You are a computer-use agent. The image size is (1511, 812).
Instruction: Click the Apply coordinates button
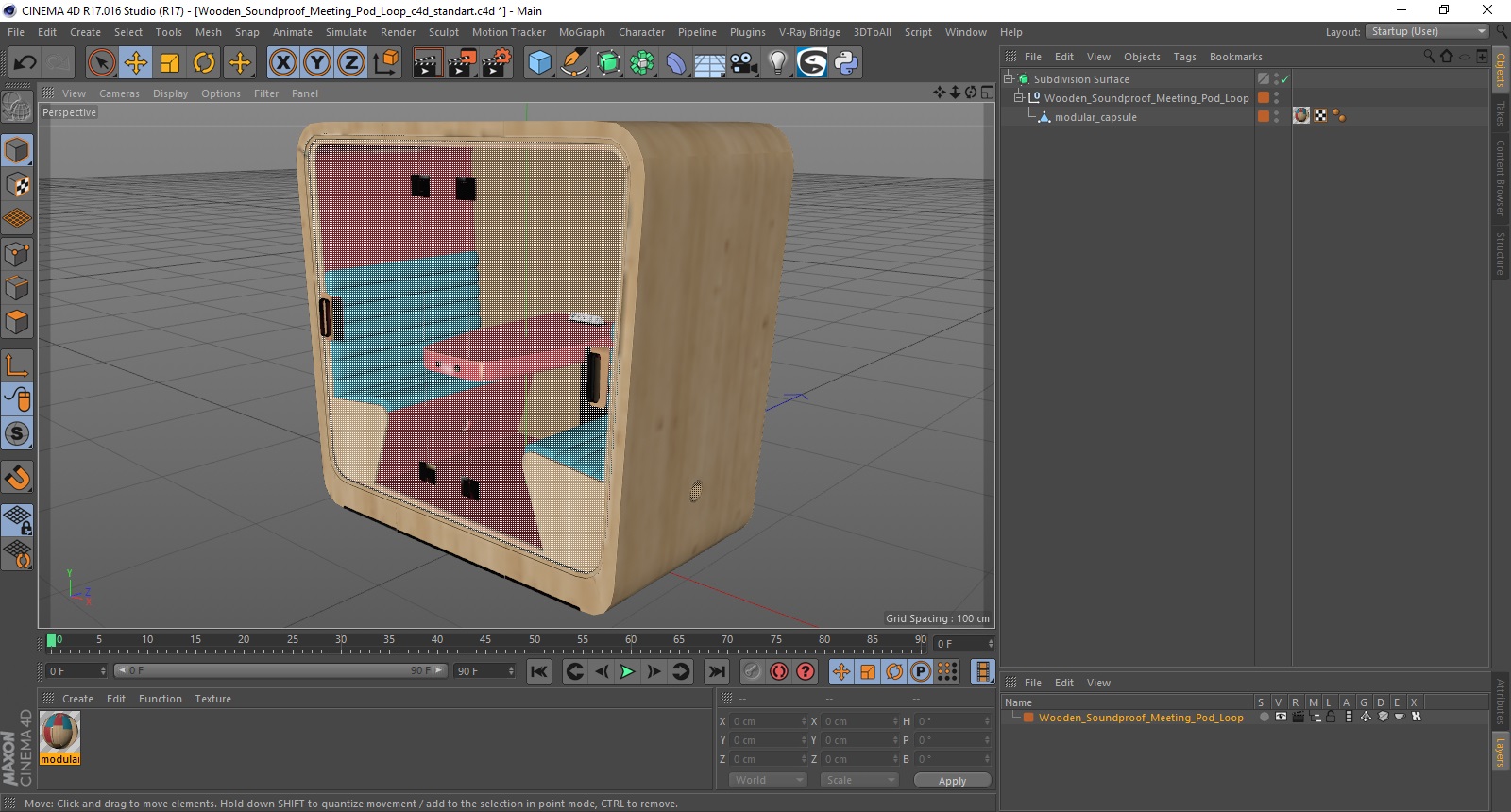(x=952, y=781)
